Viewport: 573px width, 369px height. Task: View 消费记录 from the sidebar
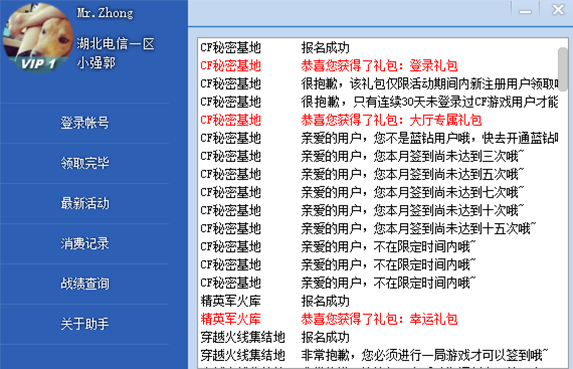(85, 243)
